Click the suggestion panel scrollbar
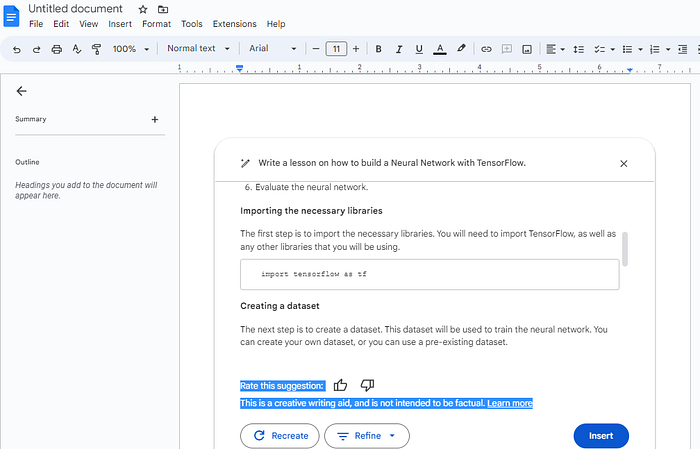Screen dimensions: 700x449 [625, 249]
